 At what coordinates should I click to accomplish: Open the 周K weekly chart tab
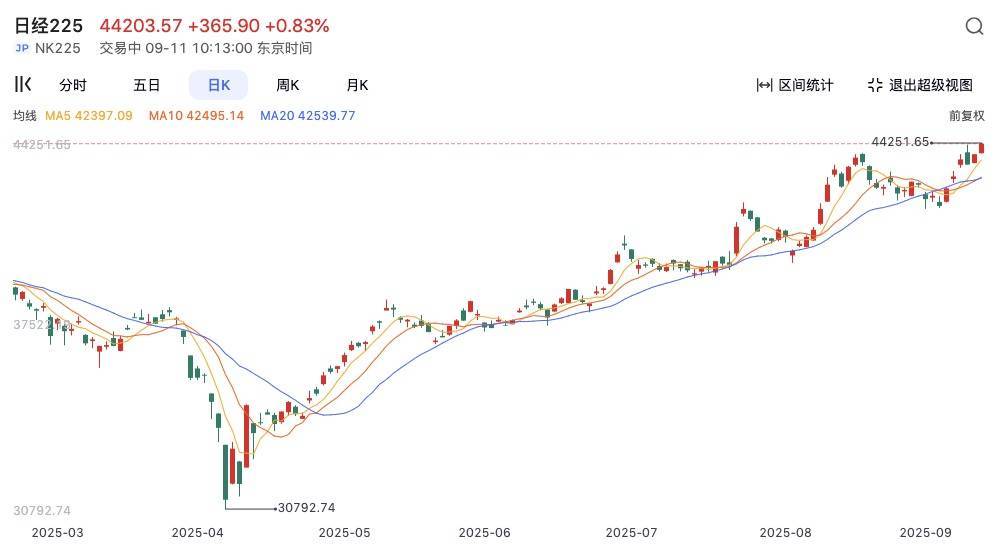point(288,85)
